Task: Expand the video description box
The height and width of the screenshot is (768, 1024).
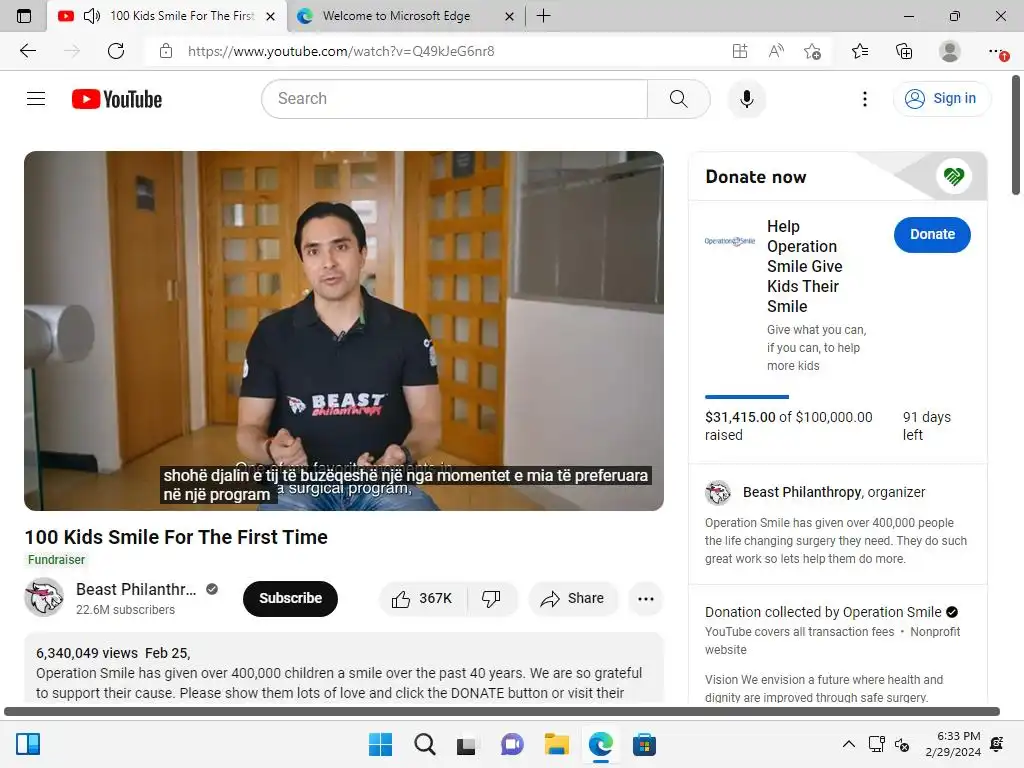Action: tap(344, 667)
